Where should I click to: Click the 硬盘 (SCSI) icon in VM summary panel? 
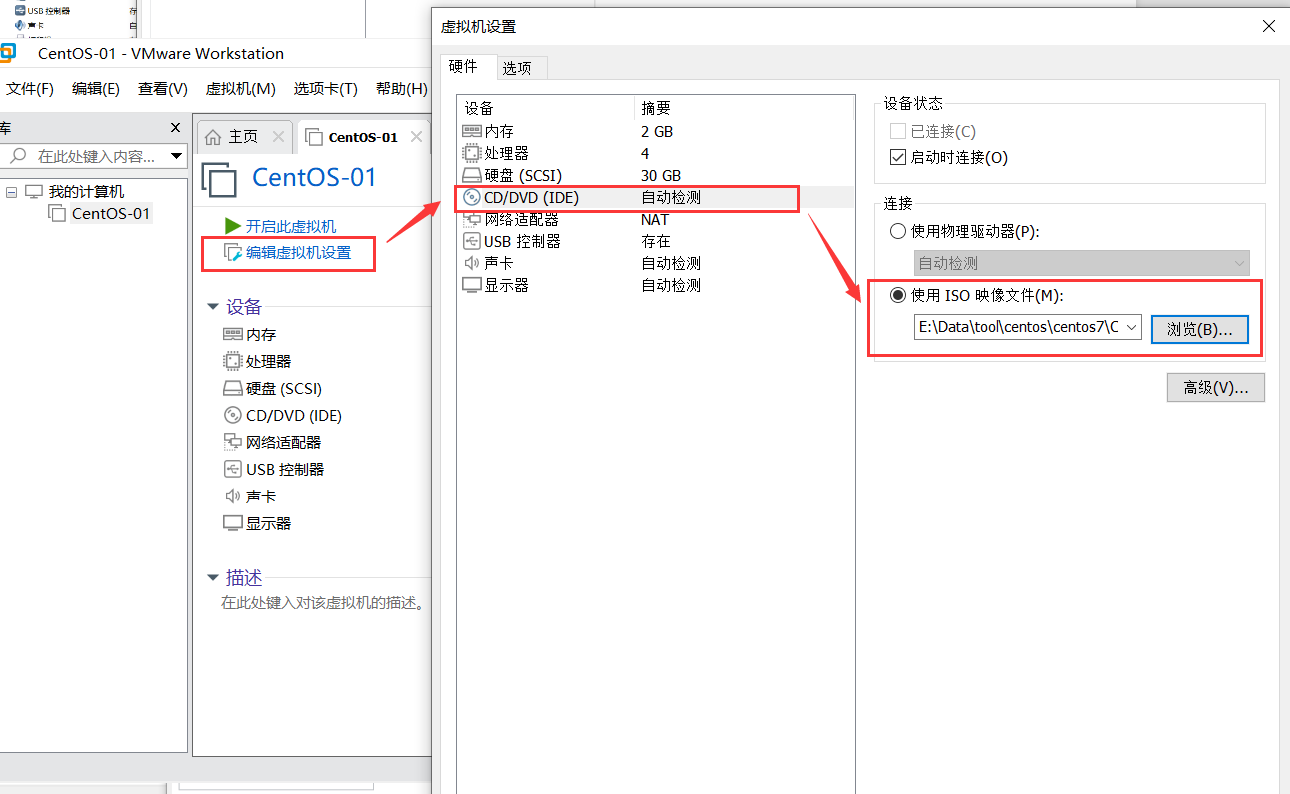click(x=233, y=389)
